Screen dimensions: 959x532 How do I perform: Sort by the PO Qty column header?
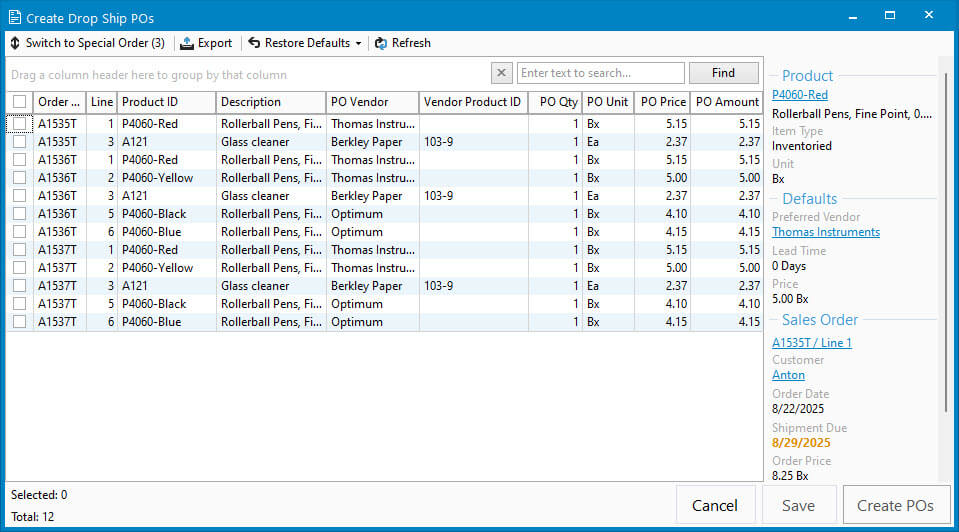click(x=555, y=102)
